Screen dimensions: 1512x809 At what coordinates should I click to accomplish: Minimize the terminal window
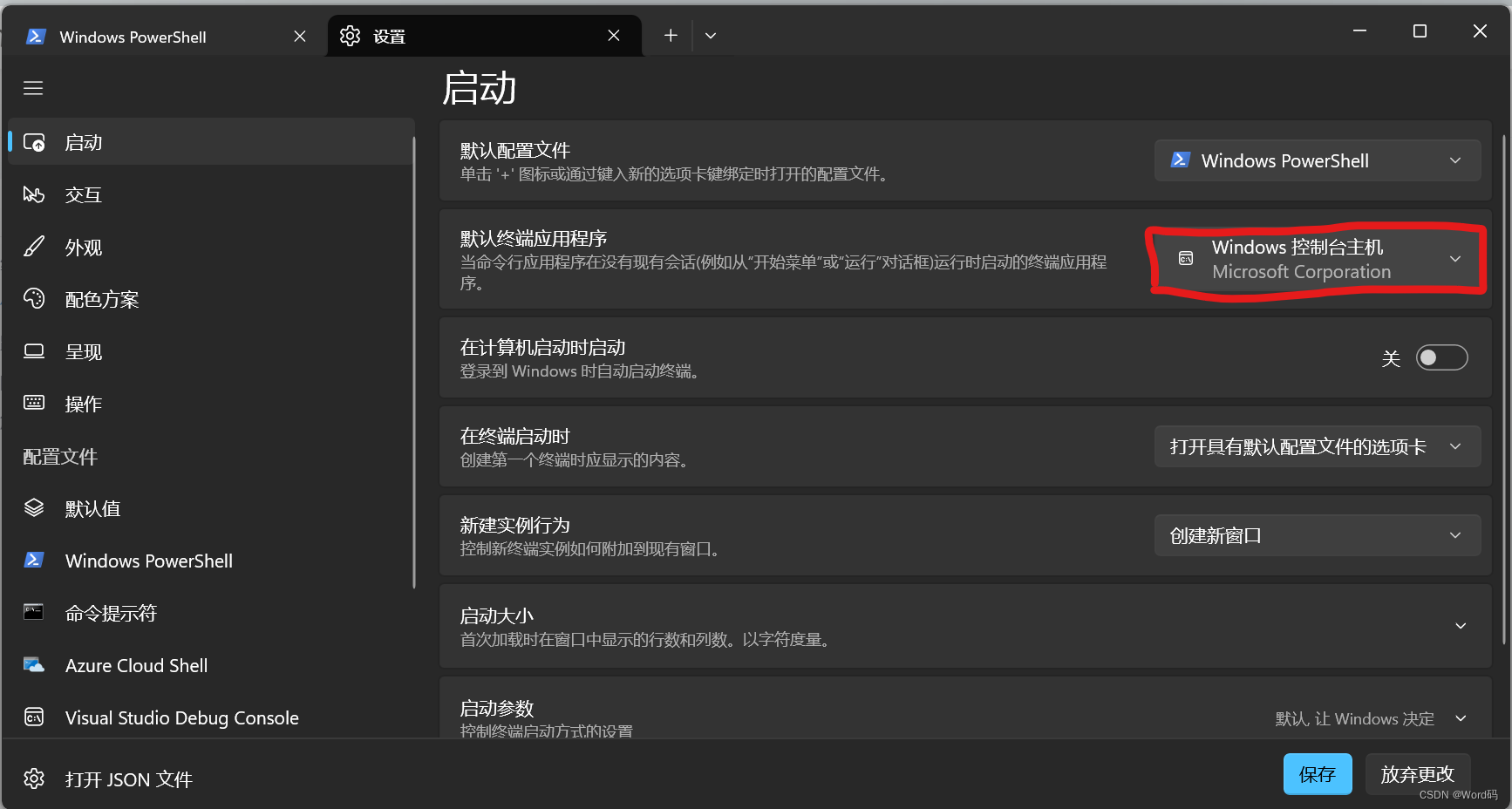point(1359,31)
